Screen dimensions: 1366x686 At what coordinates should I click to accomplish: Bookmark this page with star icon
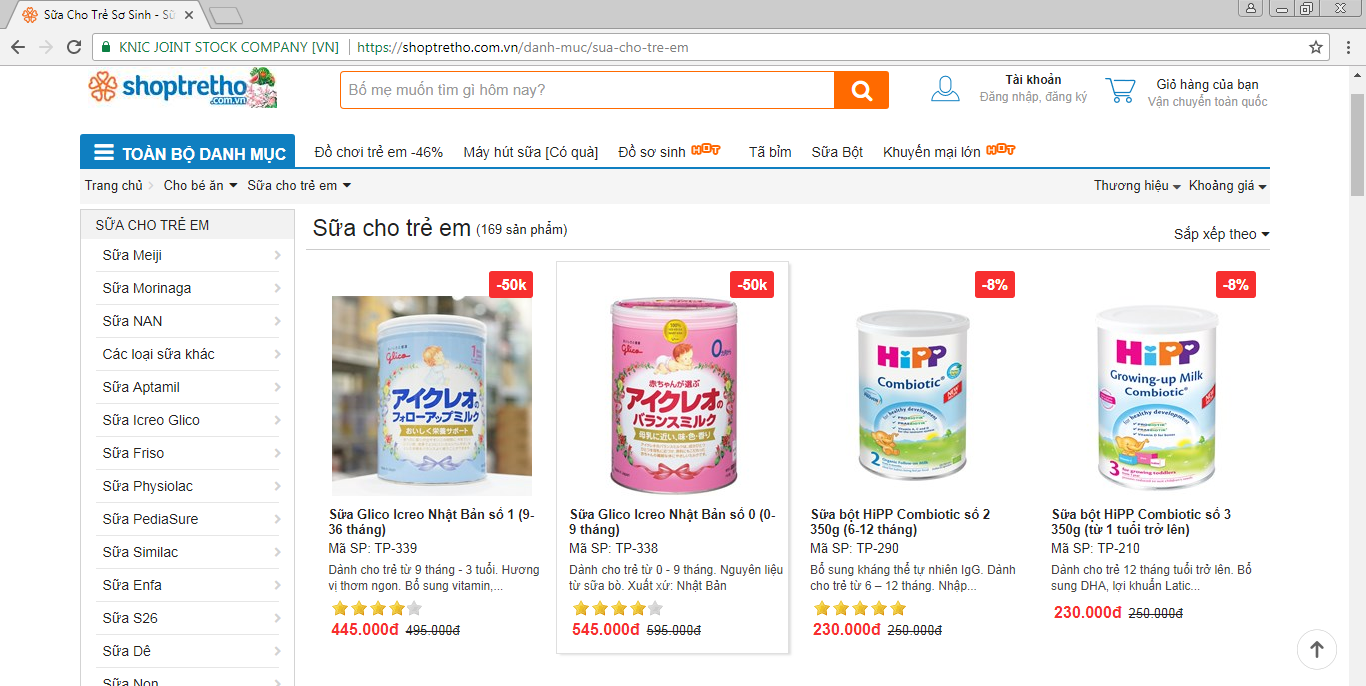point(1316,47)
